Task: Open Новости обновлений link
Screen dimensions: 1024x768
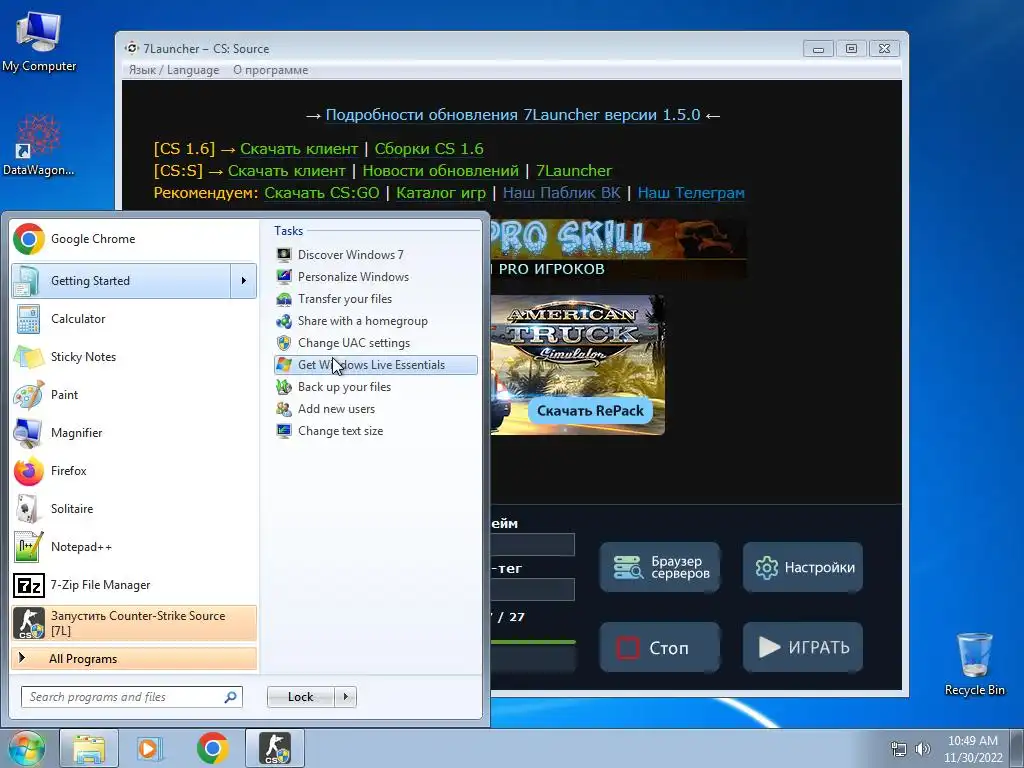Action: coord(441,171)
